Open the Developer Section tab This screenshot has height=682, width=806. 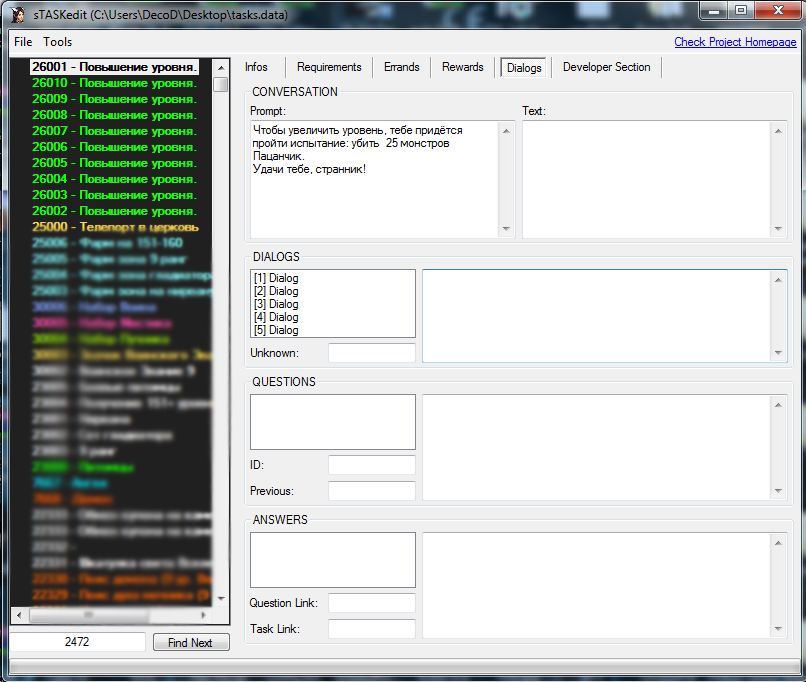[x=606, y=67]
